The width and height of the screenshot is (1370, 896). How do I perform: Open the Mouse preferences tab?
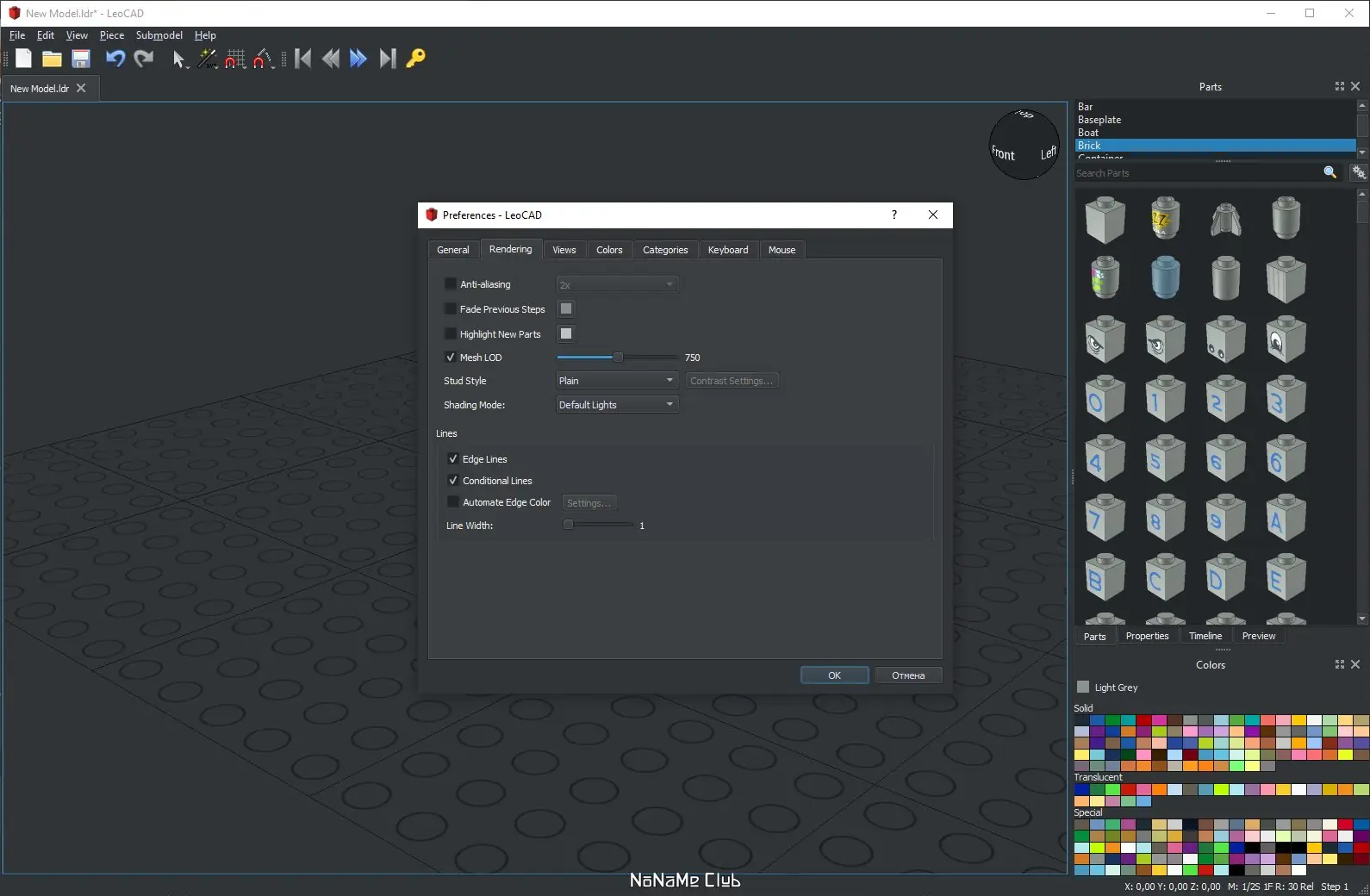click(x=782, y=250)
